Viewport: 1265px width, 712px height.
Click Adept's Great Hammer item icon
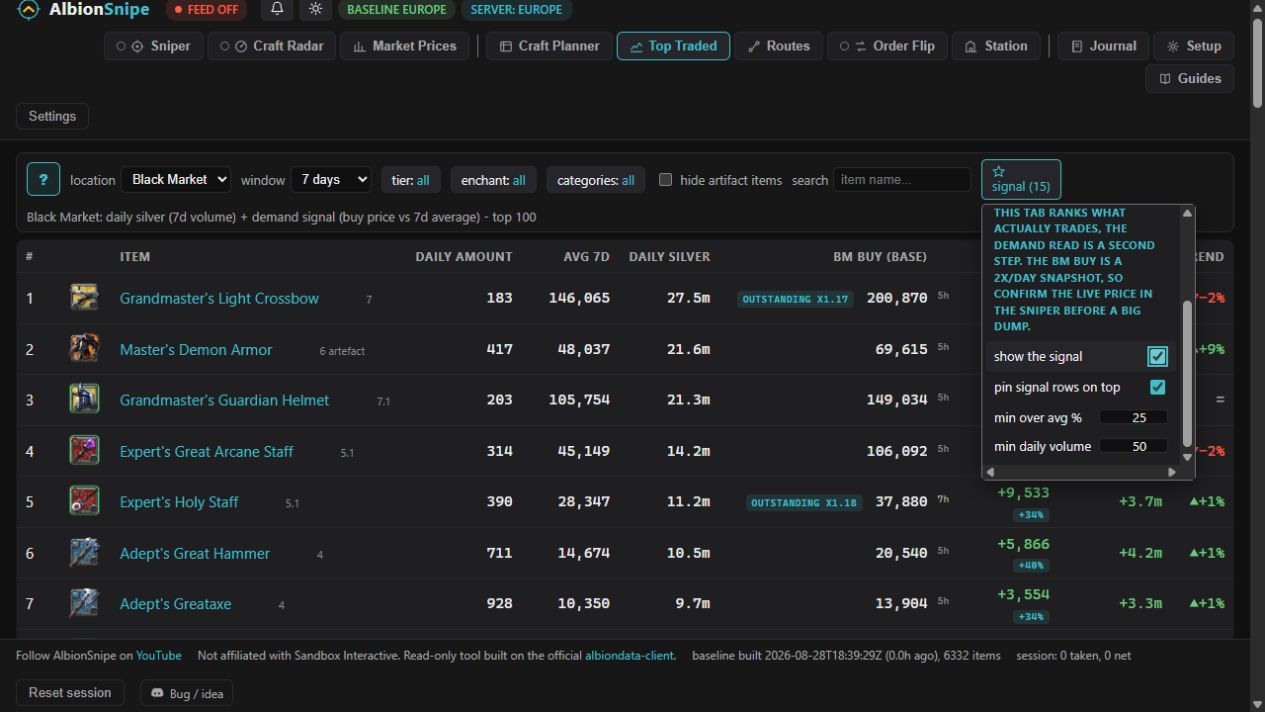point(84,552)
